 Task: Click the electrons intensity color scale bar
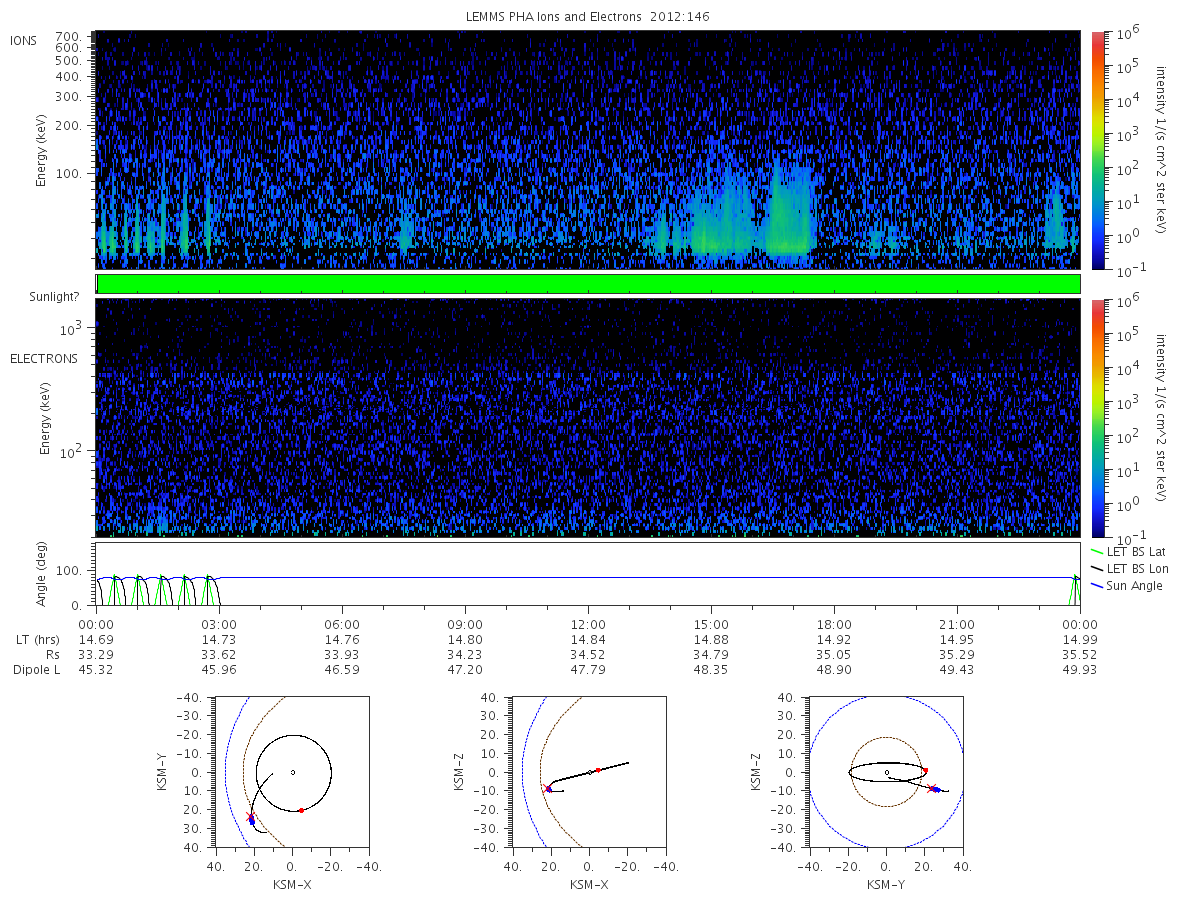point(1097,417)
